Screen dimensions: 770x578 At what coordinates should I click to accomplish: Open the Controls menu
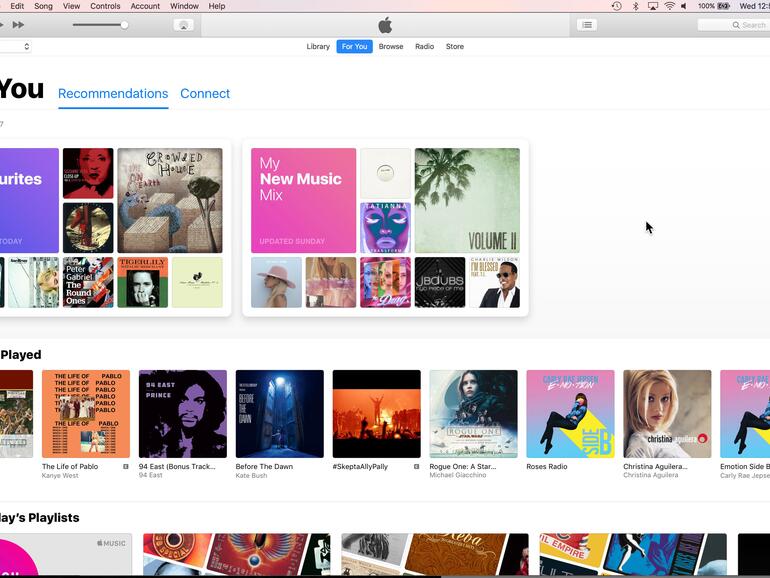[105, 6]
